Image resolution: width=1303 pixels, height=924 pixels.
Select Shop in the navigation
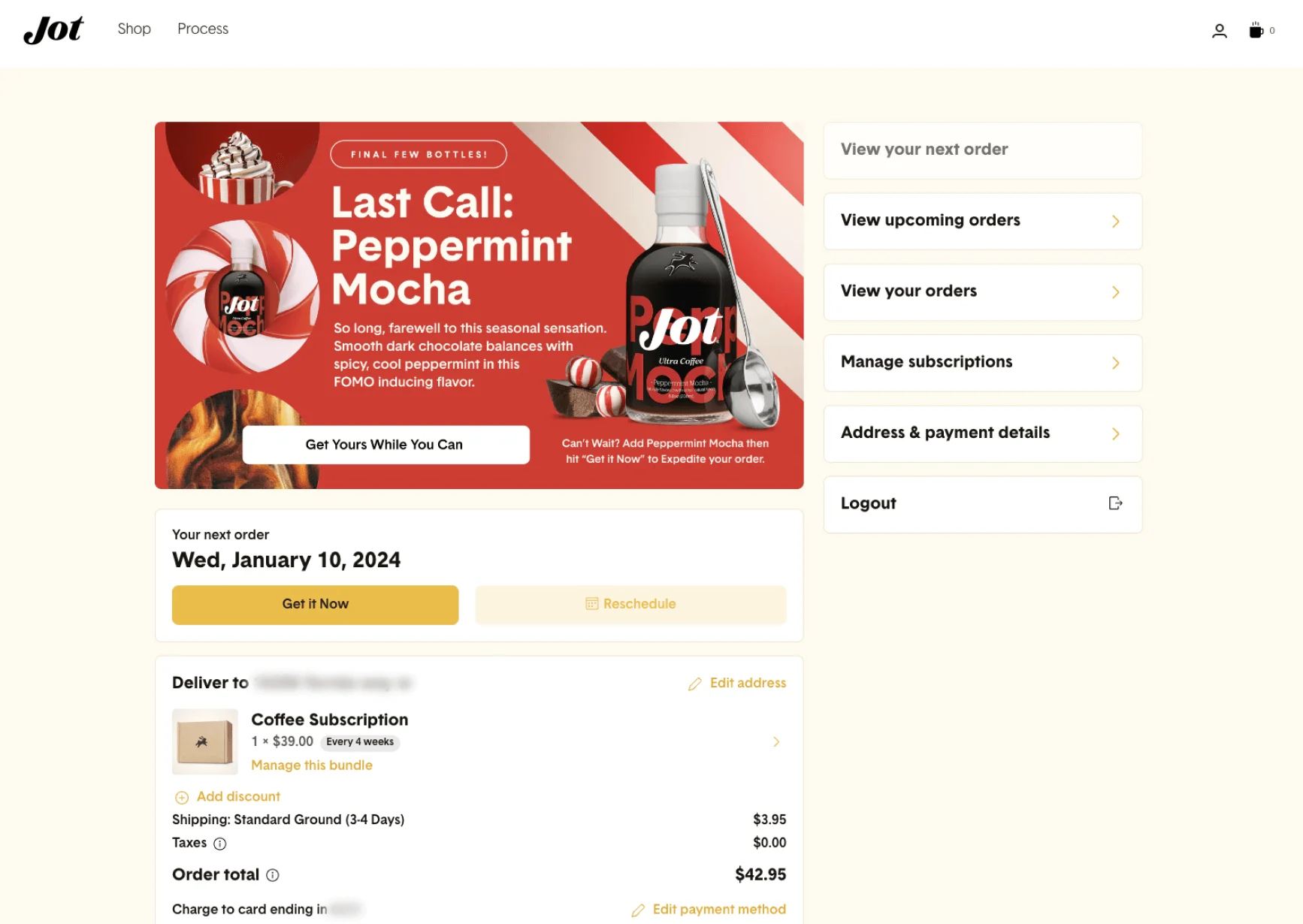coord(134,29)
